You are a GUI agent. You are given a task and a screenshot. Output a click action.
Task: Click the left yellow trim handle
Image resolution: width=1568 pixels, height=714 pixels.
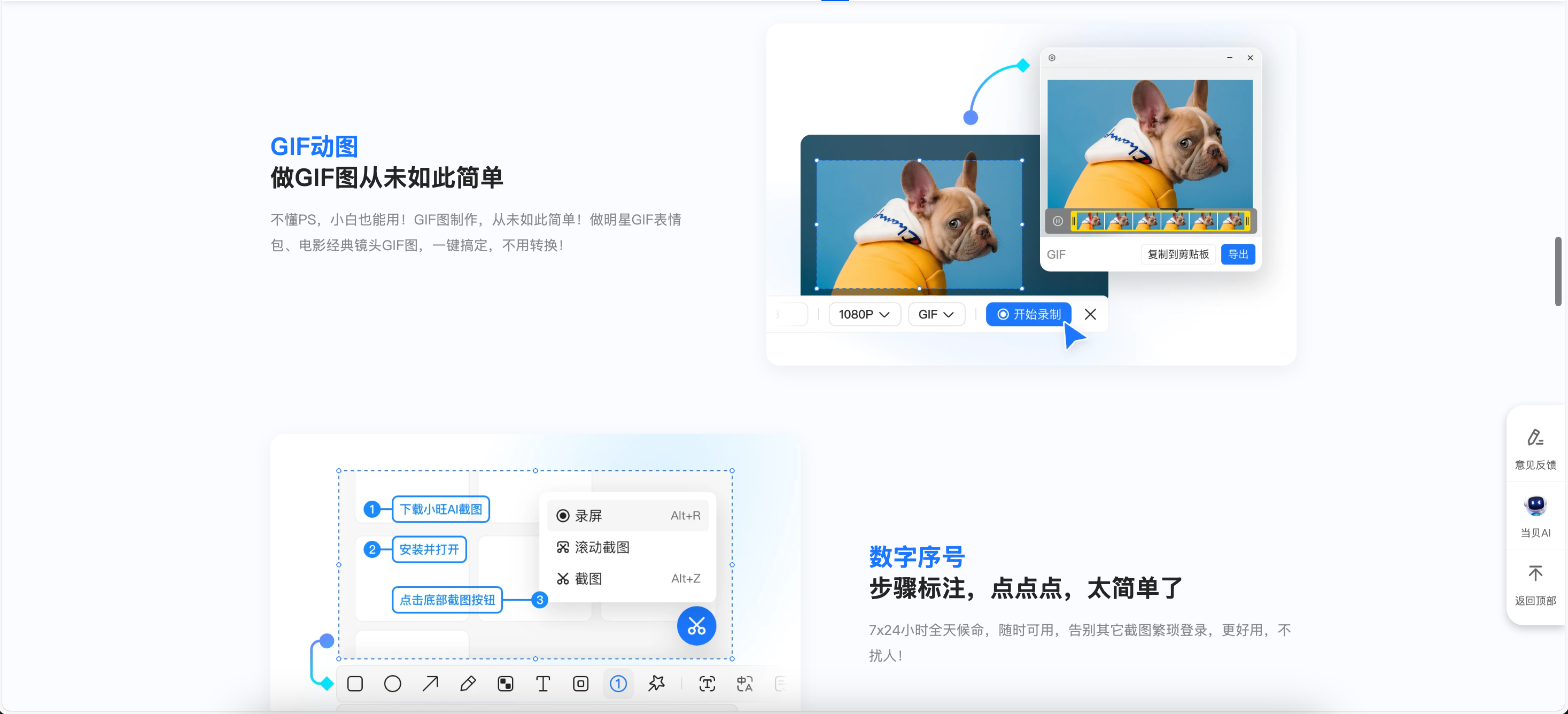click(1074, 222)
